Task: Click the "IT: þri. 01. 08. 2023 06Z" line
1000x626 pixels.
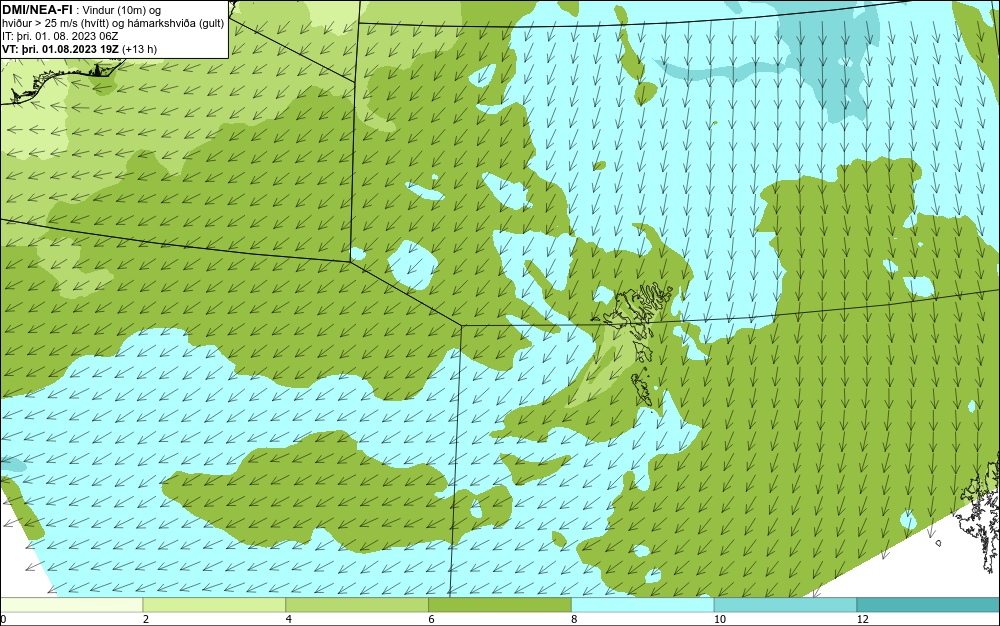Action: 60,36
